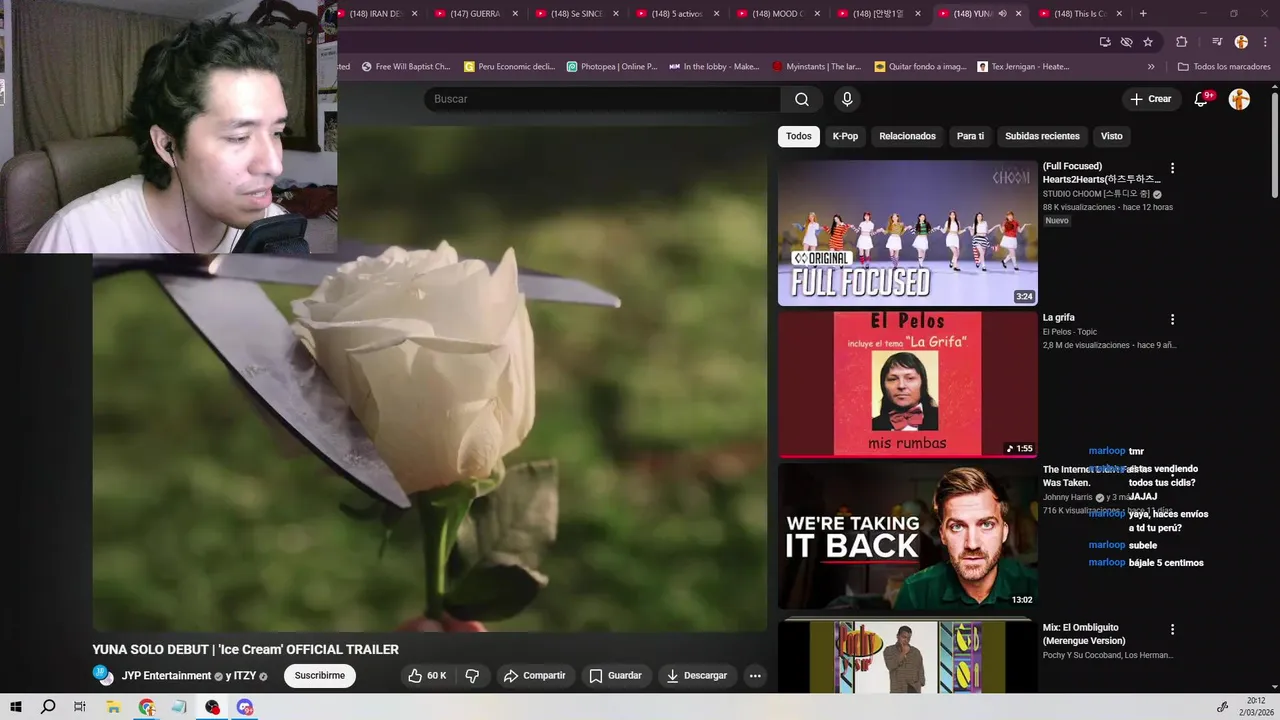Click the YouTube page vertical scrollbar
The image size is (1280, 720).
tap(1275, 145)
